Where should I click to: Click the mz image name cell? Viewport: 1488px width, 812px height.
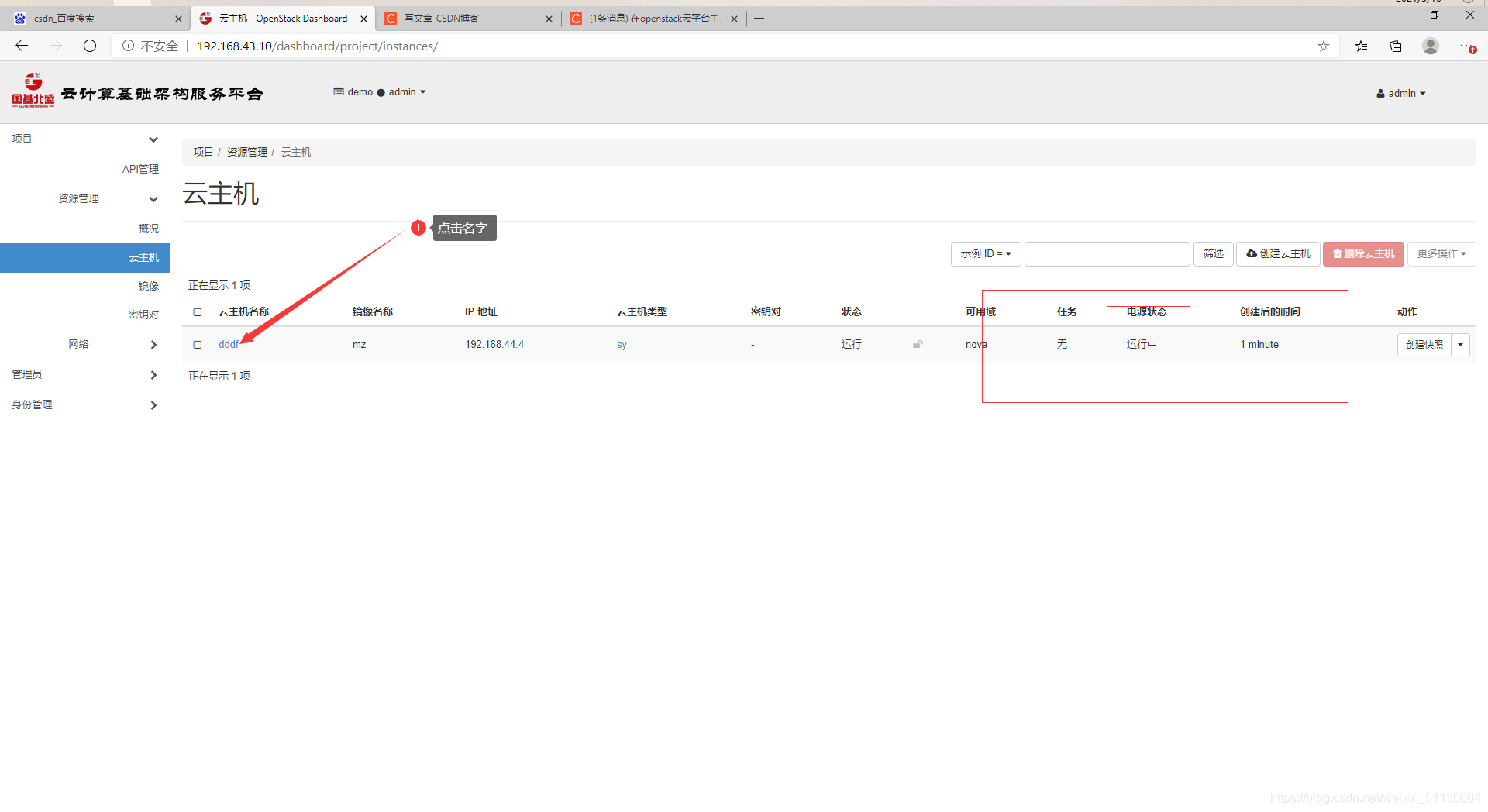point(359,345)
